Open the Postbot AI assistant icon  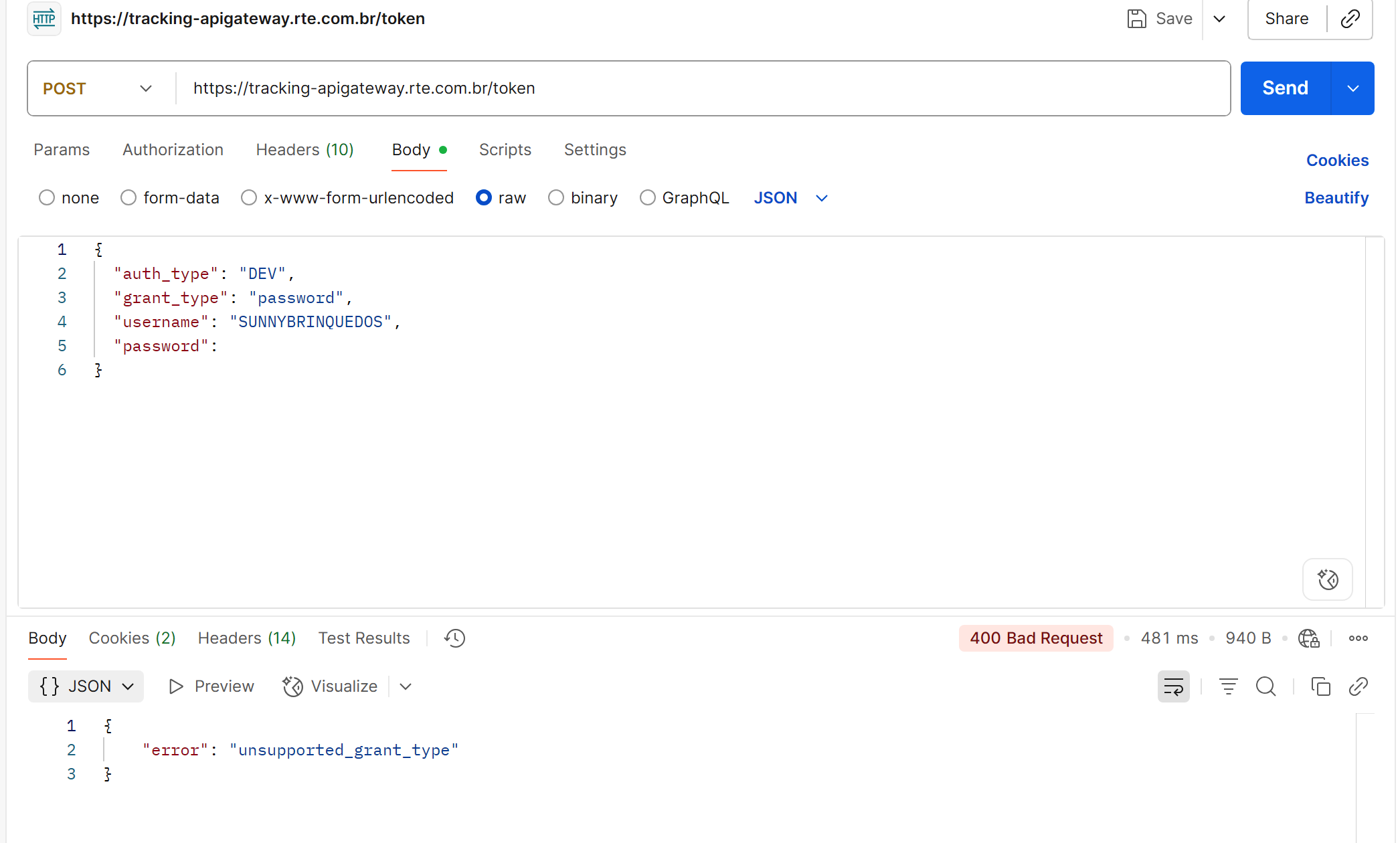click(1328, 579)
